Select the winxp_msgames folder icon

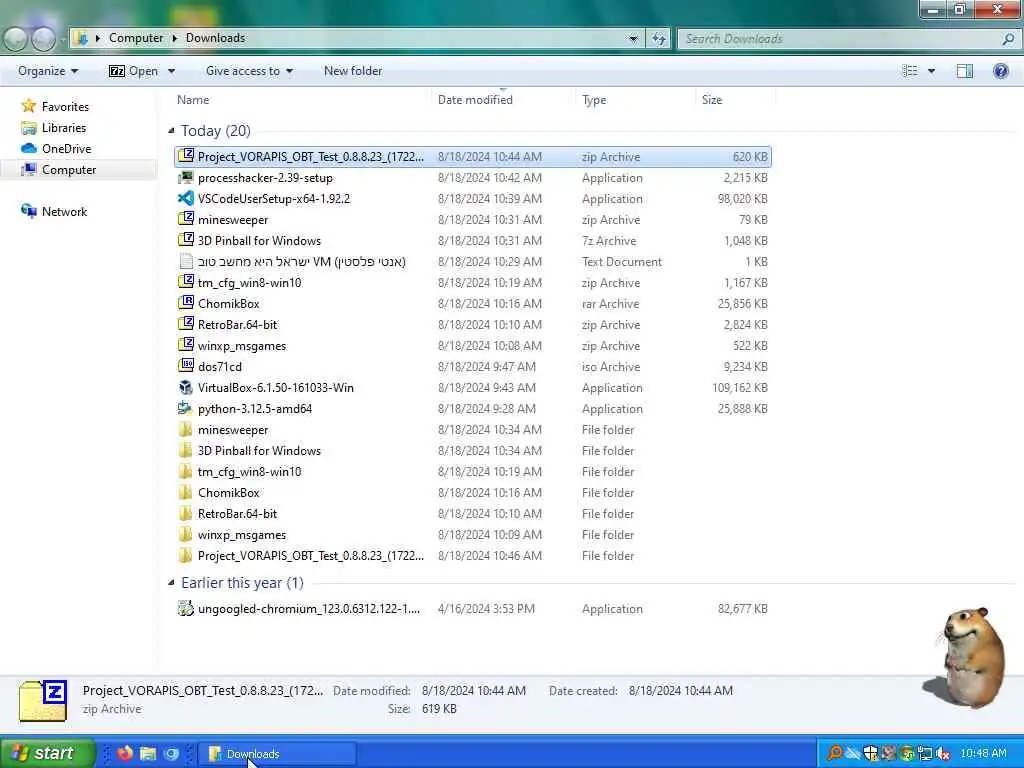186,534
